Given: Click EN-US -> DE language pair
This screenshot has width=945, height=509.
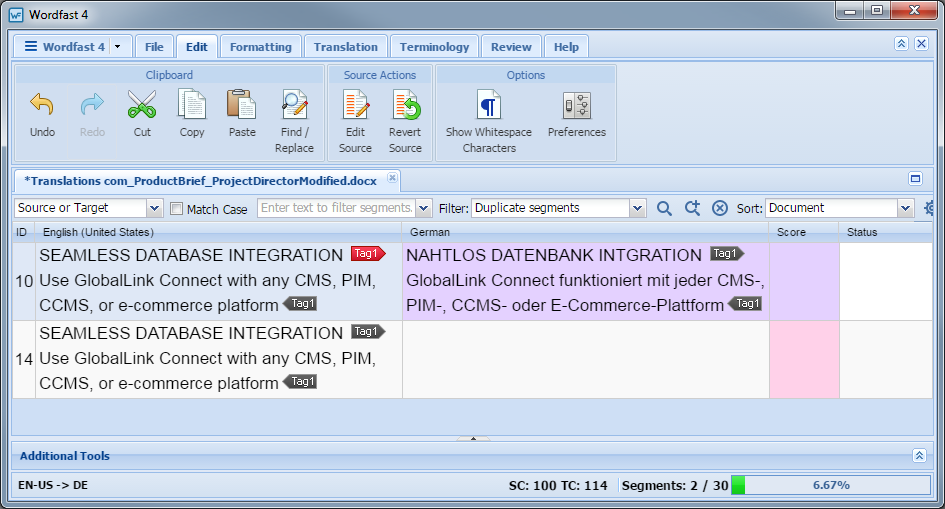Looking at the screenshot, I should (x=53, y=485).
